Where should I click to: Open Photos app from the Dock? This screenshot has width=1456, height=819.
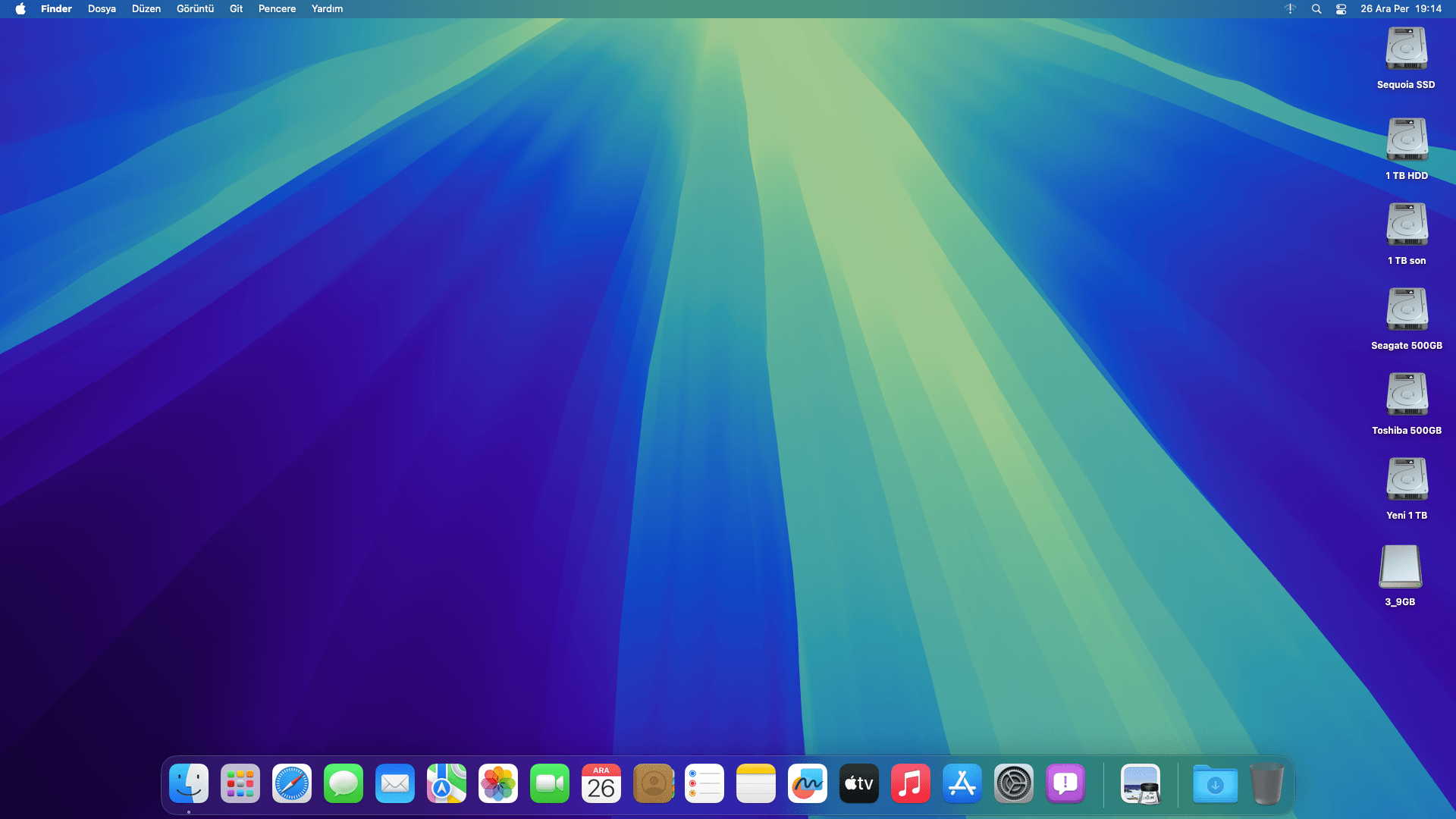click(x=498, y=783)
